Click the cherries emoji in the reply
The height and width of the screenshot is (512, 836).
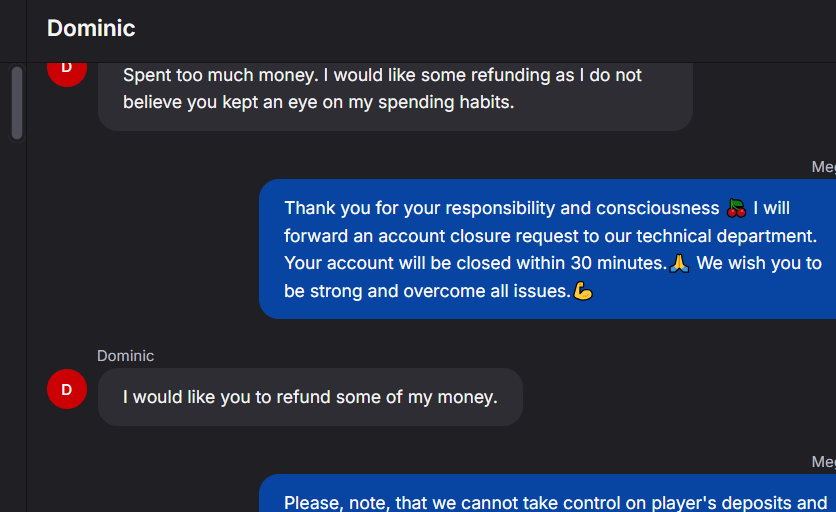[736, 208]
